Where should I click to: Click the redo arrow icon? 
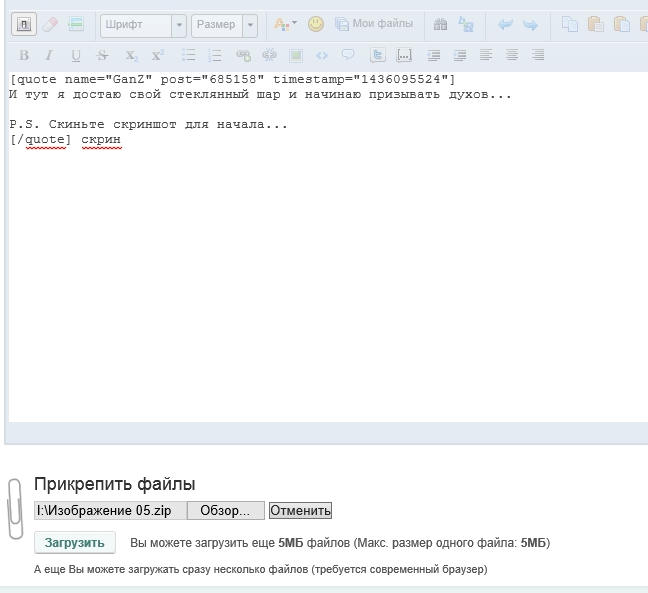coord(531,24)
